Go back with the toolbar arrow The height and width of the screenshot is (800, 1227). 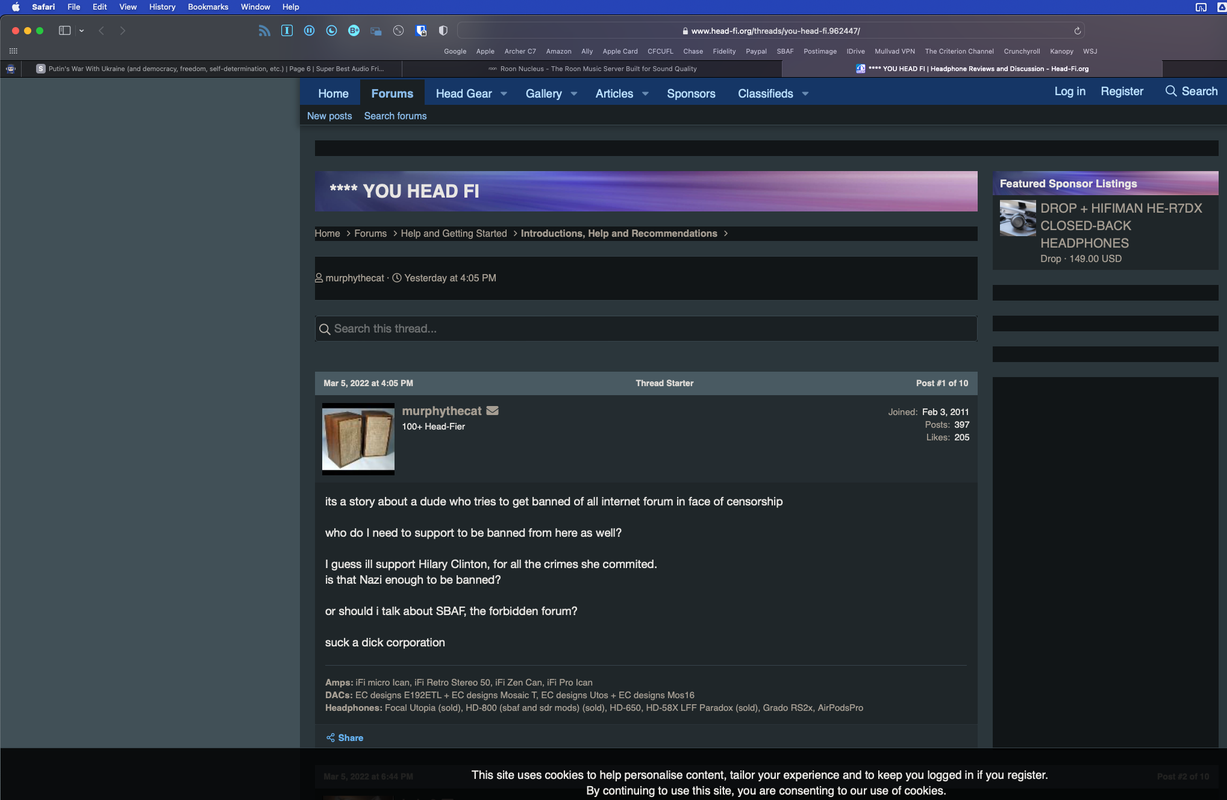101,31
